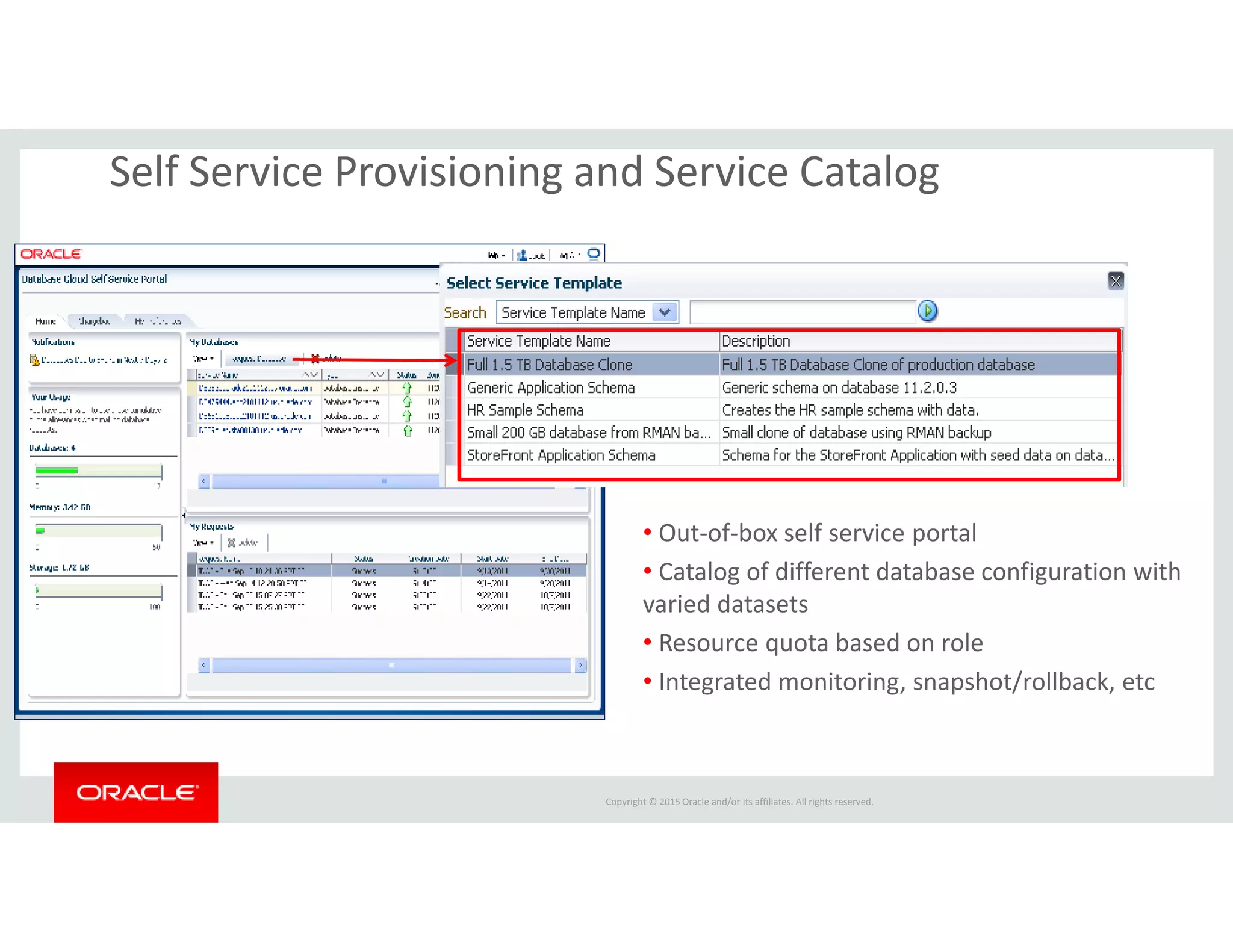Image resolution: width=1233 pixels, height=952 pixels.
Task: Click the blue Go search arrow icon
Action: [x=927, y=311]
